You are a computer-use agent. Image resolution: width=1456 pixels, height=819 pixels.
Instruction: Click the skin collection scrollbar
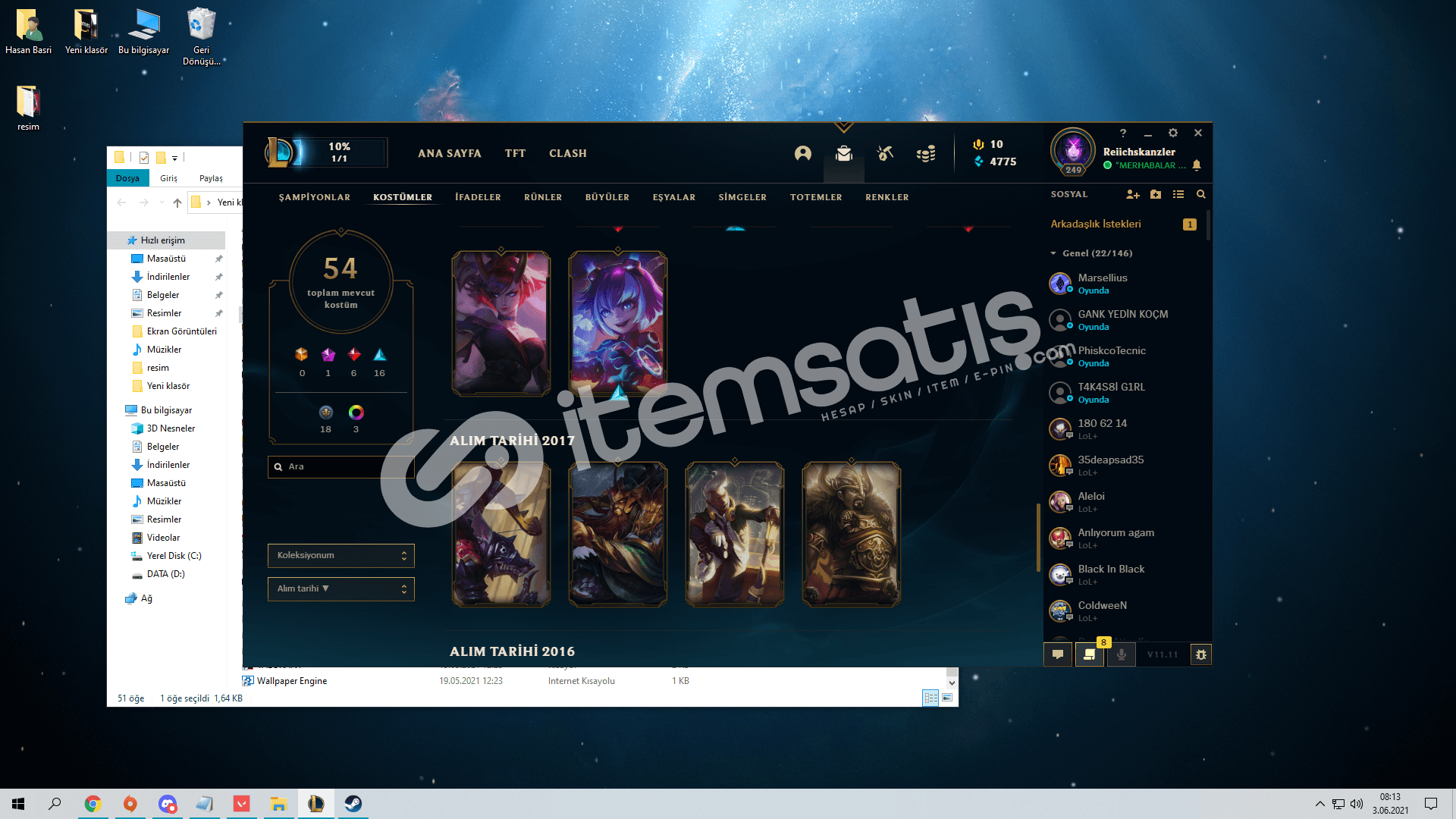click(1038, 537)
